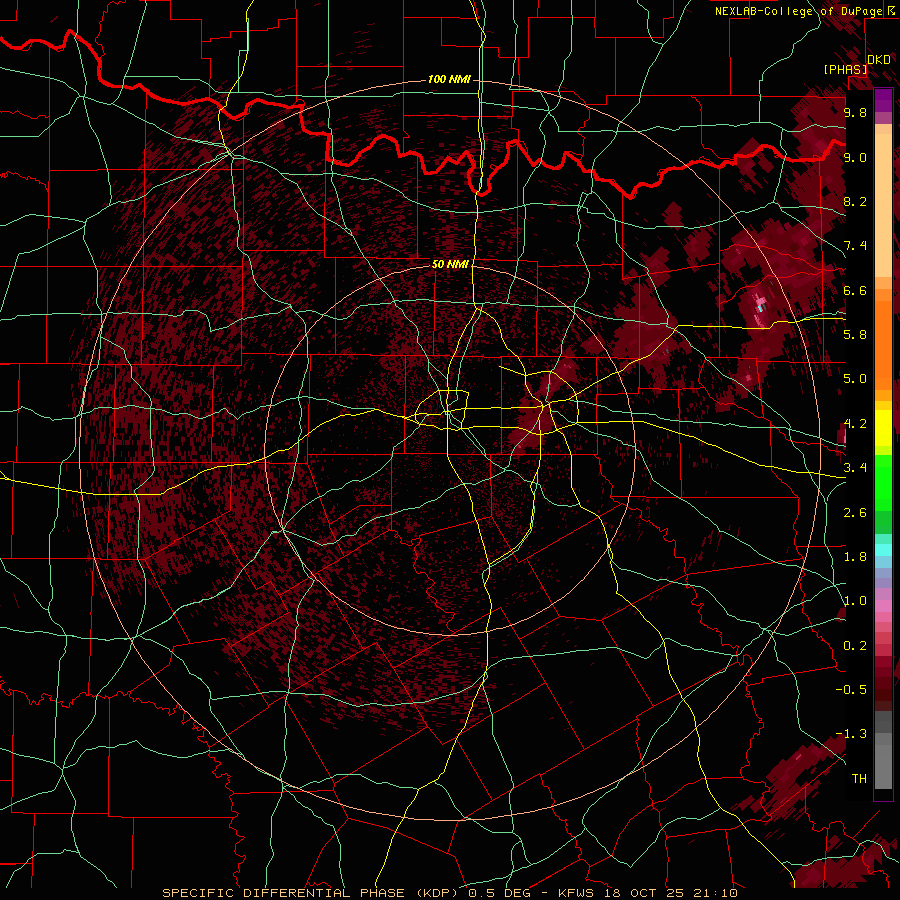This screenshot has width=900, height=900.
Task: Click the [PHAS] units label
Action: (x=845, y=69)
